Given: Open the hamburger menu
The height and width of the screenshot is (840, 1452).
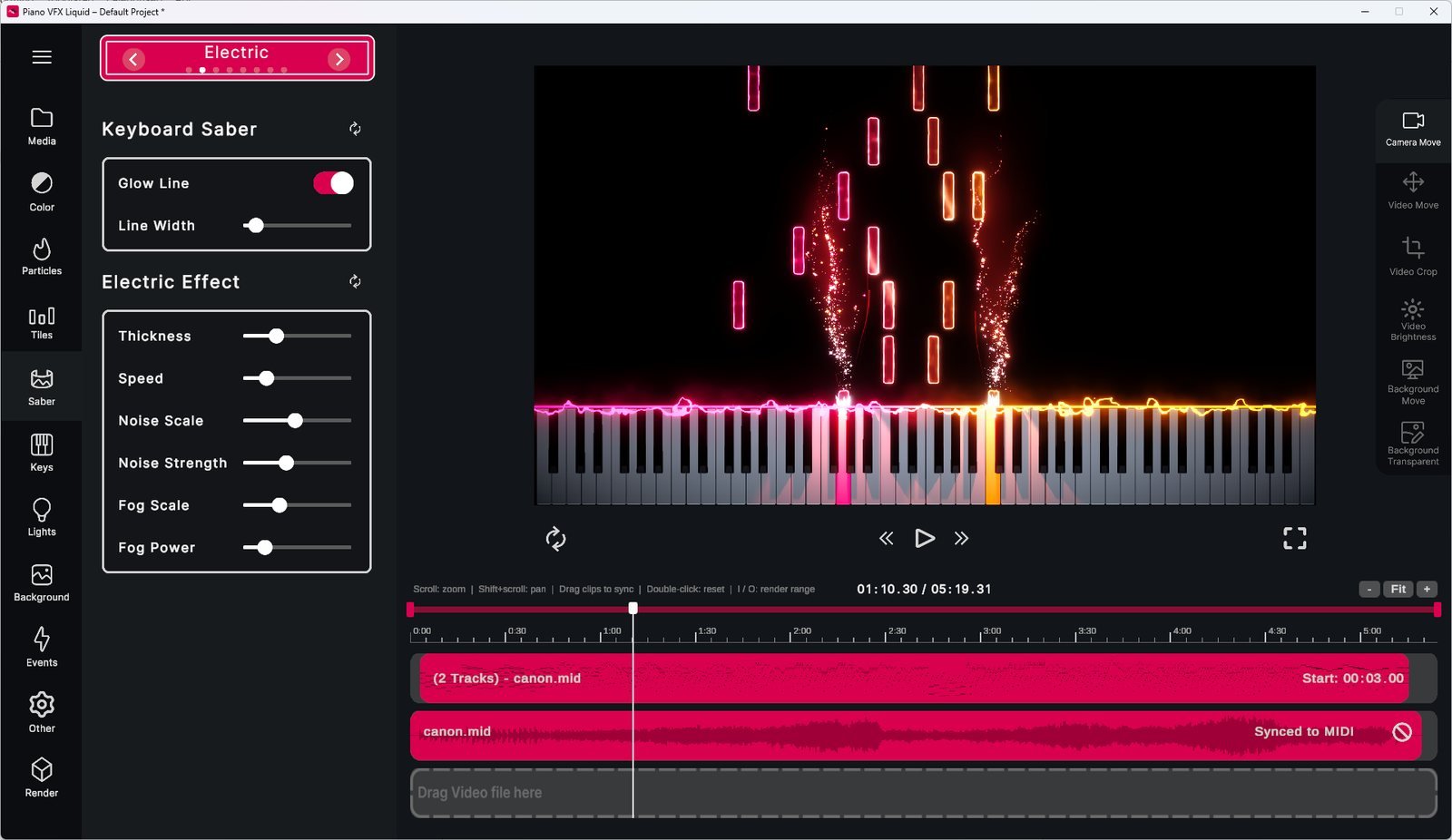Looking at the screenshot, I should click(42, 57).
